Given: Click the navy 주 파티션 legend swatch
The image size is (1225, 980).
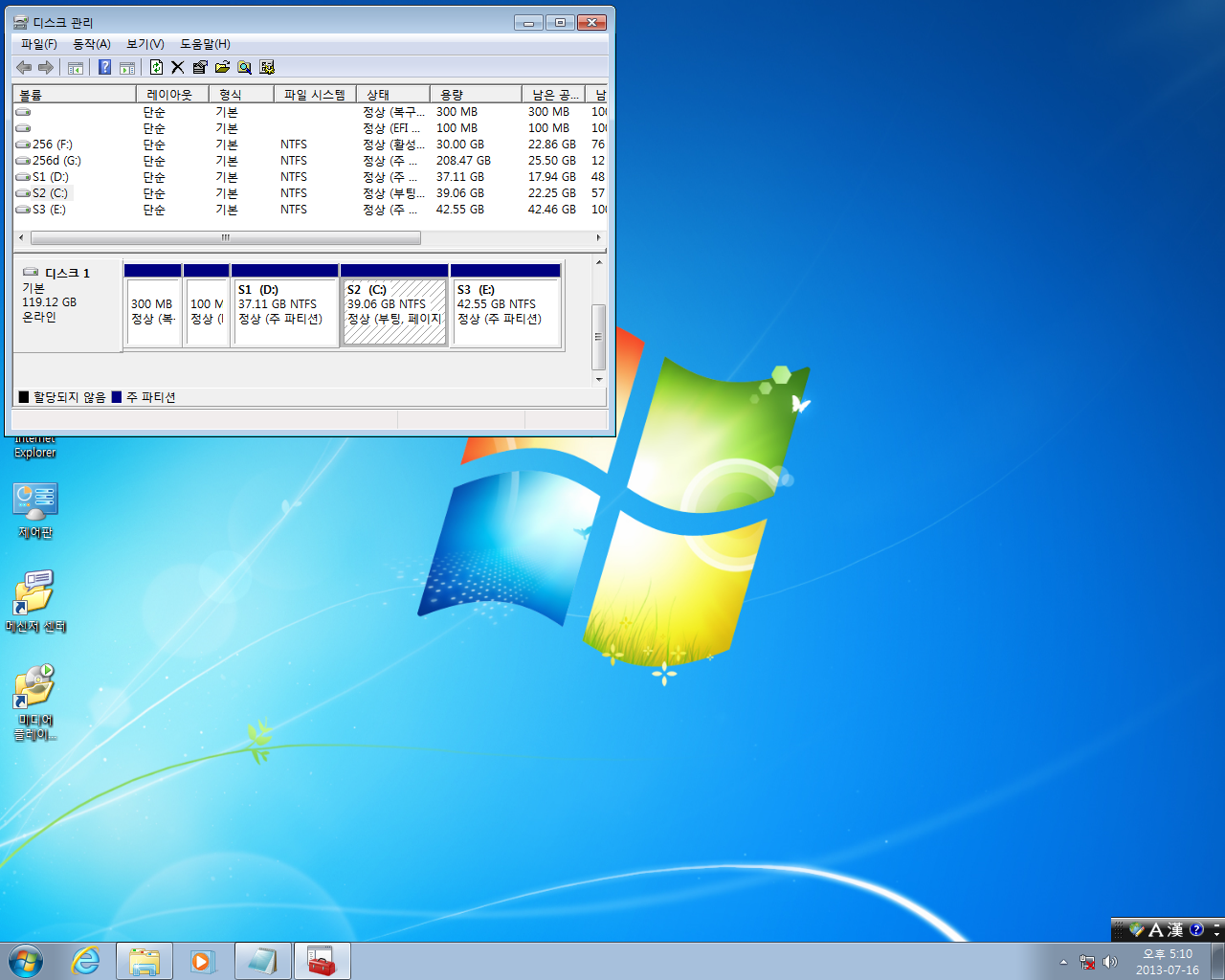Looking at the screenshot, I should (117, 397).
